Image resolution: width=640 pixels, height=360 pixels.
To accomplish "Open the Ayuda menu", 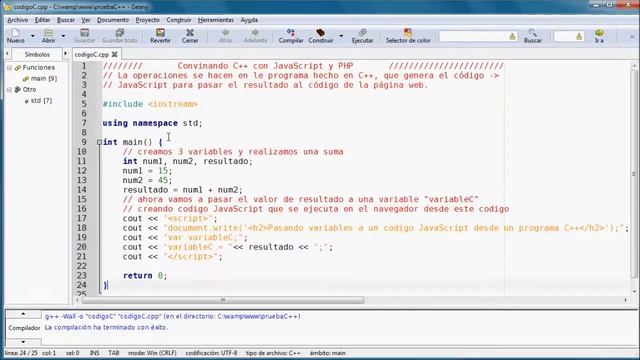I will click(x=249, y=20).
